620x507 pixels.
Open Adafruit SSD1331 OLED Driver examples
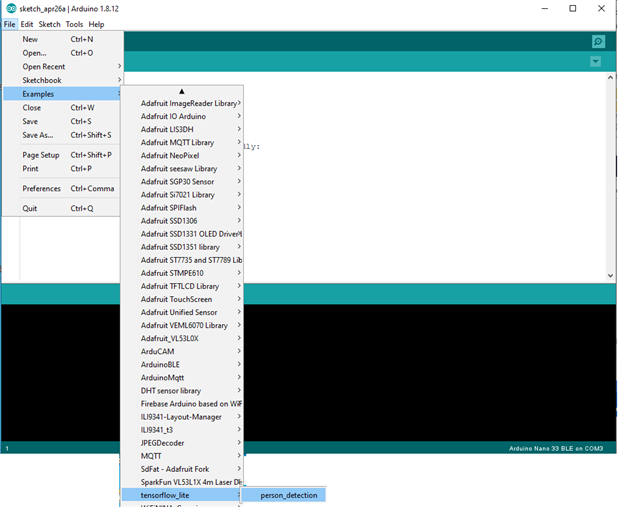182,234
